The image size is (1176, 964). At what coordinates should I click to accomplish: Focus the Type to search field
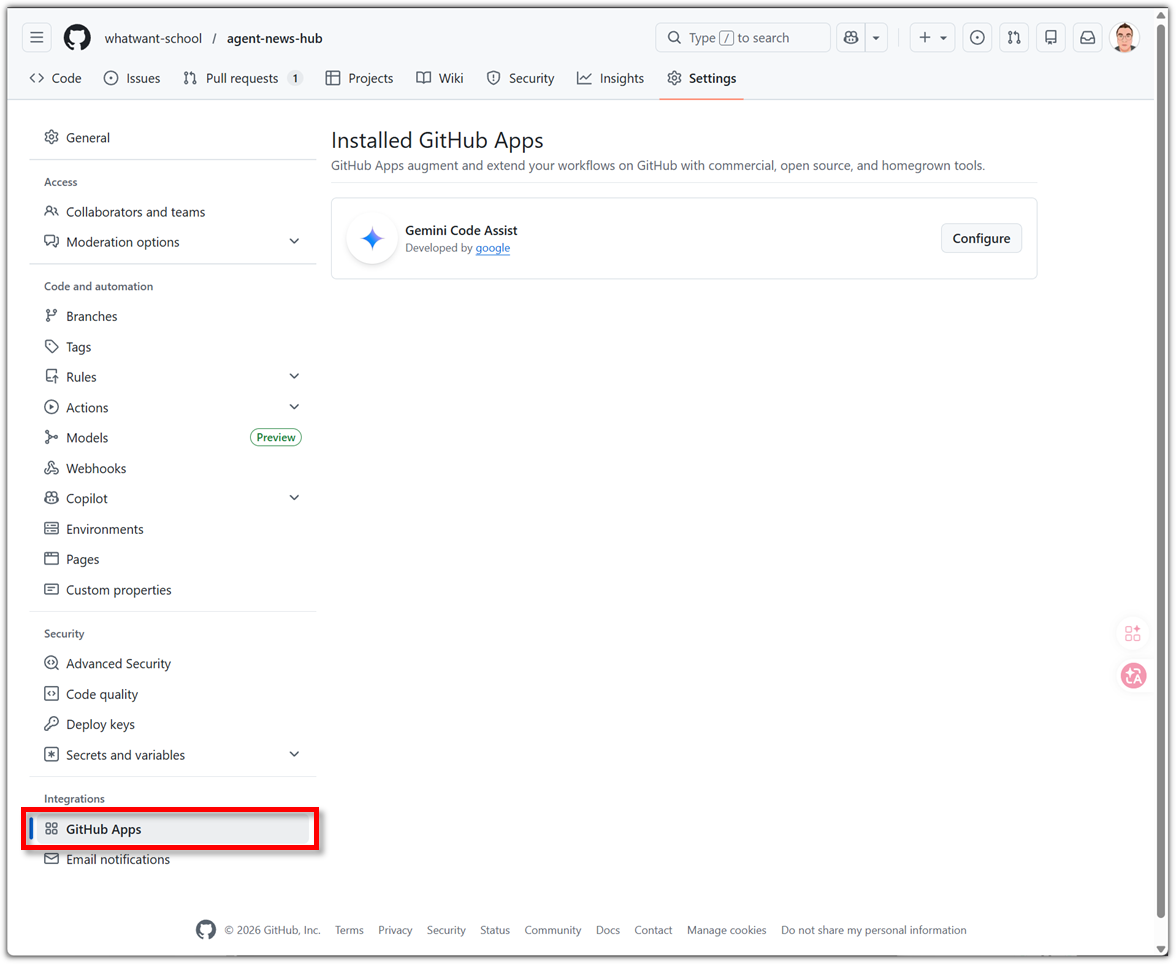click(743, 38)
